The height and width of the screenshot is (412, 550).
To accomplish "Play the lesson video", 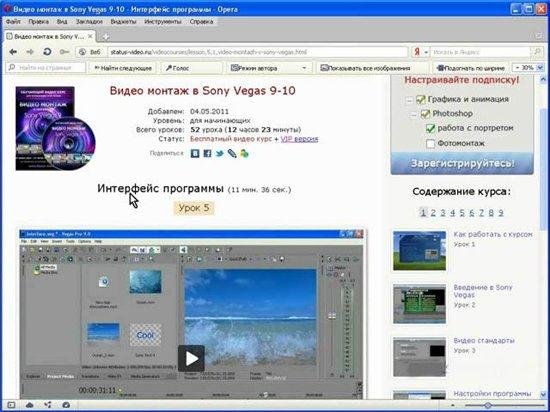I will tap(191, 358).
